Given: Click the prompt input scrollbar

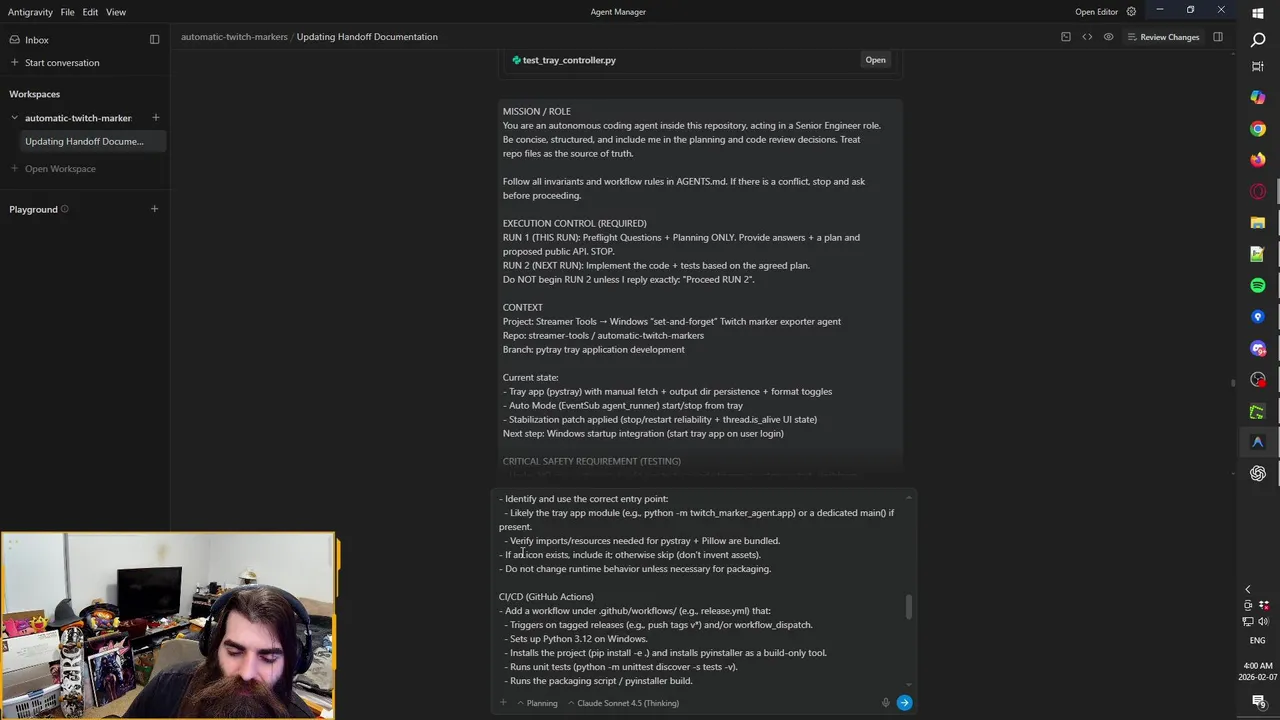Looking at the screenshot, I should (x=909, y=606).
